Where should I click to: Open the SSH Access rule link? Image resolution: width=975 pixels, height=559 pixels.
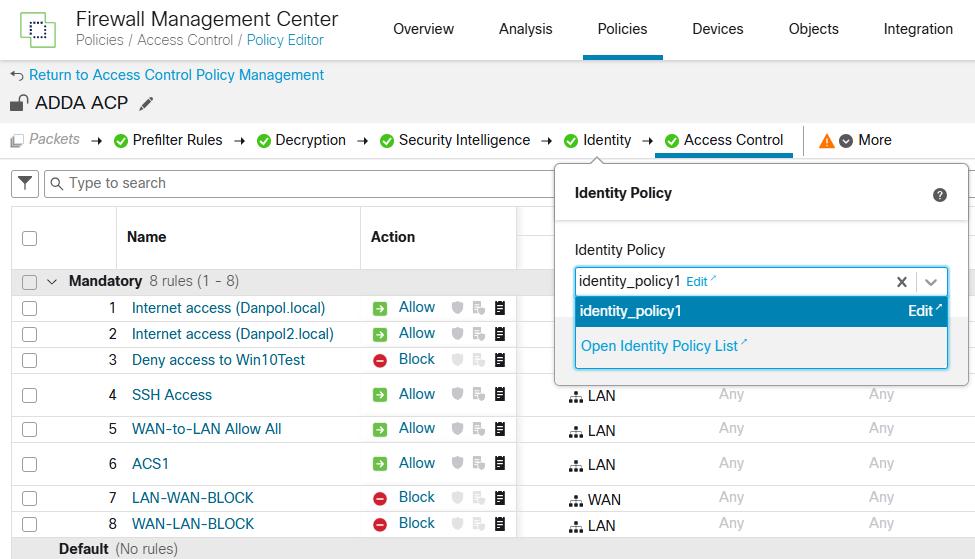click(172, 395)
